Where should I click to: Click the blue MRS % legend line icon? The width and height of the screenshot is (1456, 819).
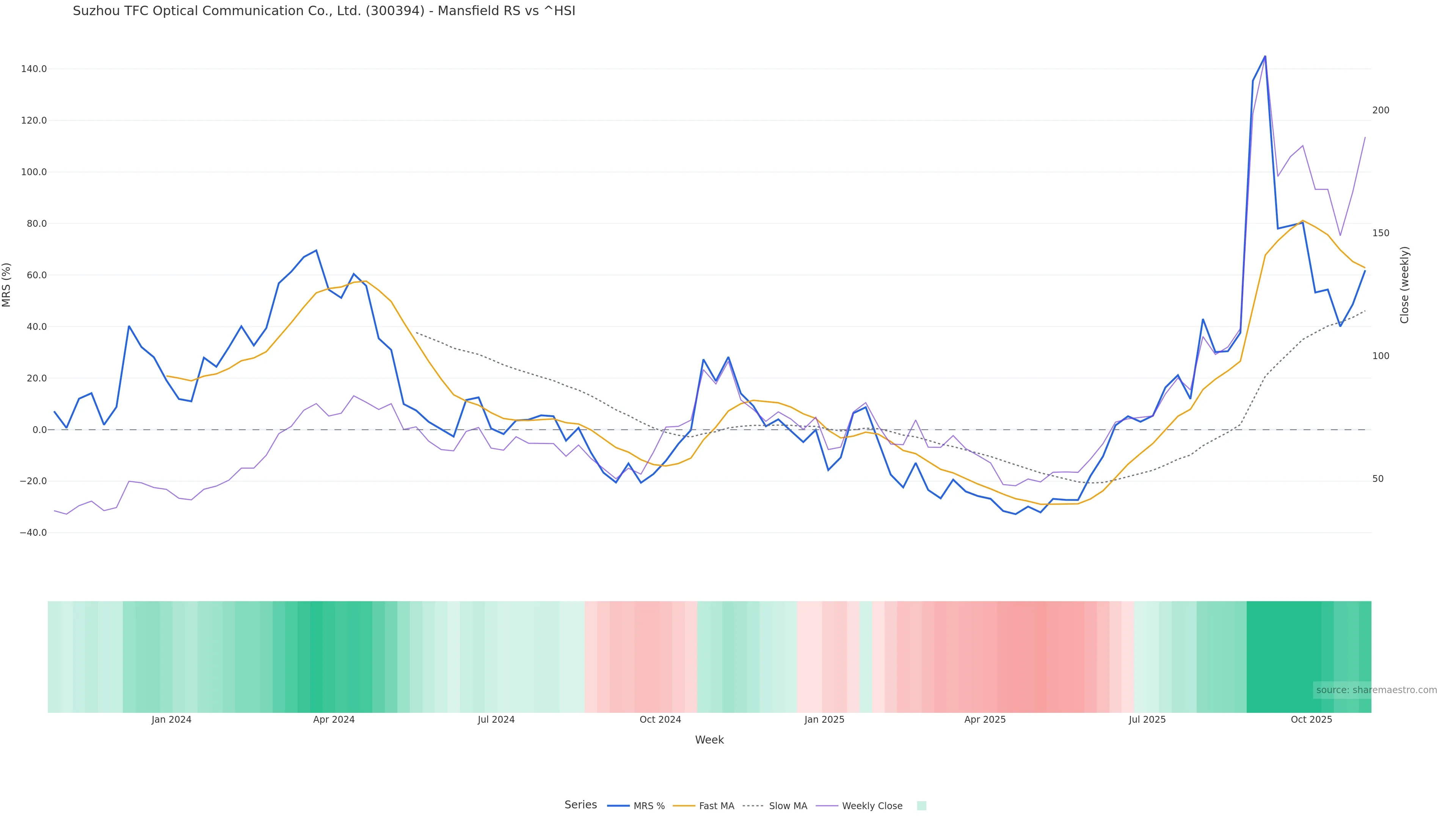[618, 806]
